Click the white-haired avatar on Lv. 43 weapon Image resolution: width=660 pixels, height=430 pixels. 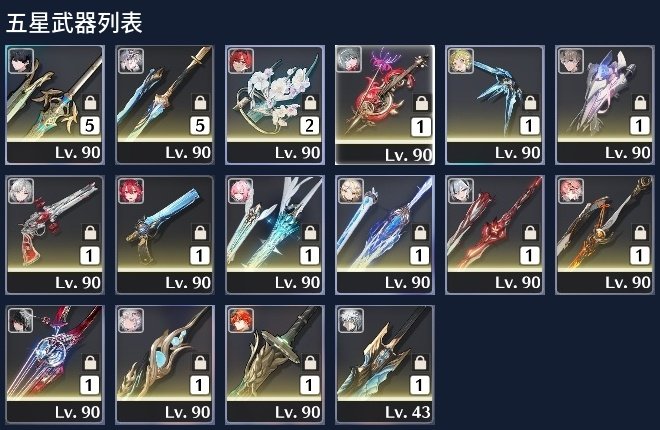(x=351, y=321)
